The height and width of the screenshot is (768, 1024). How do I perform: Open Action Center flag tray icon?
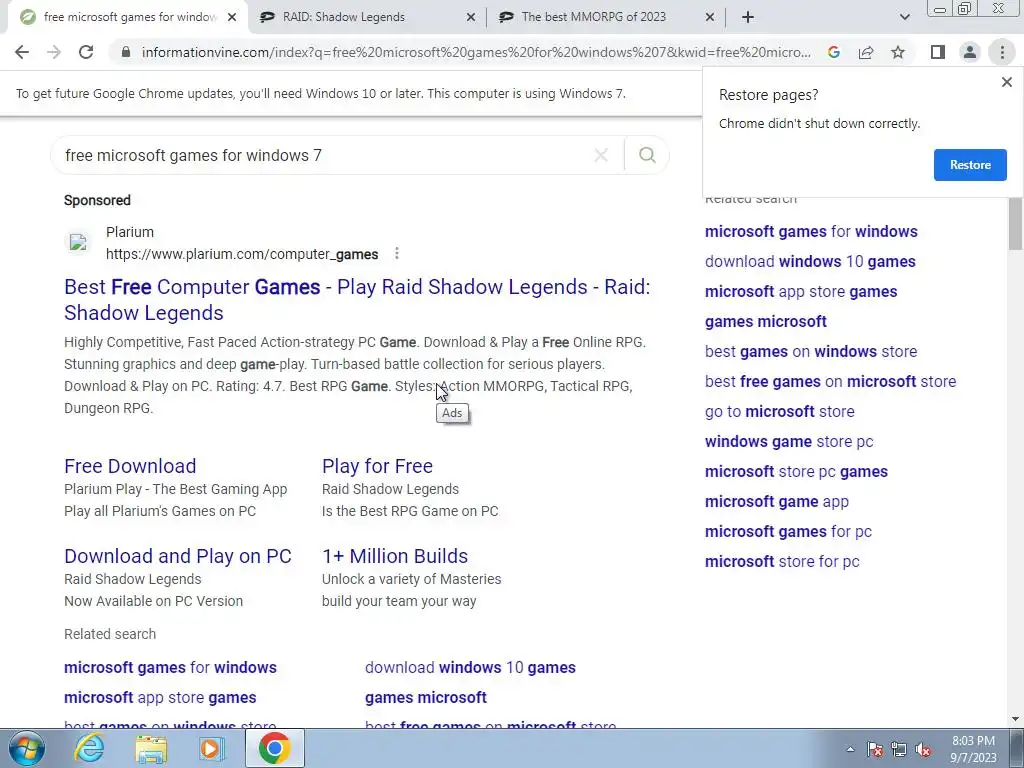coord(875,749)
